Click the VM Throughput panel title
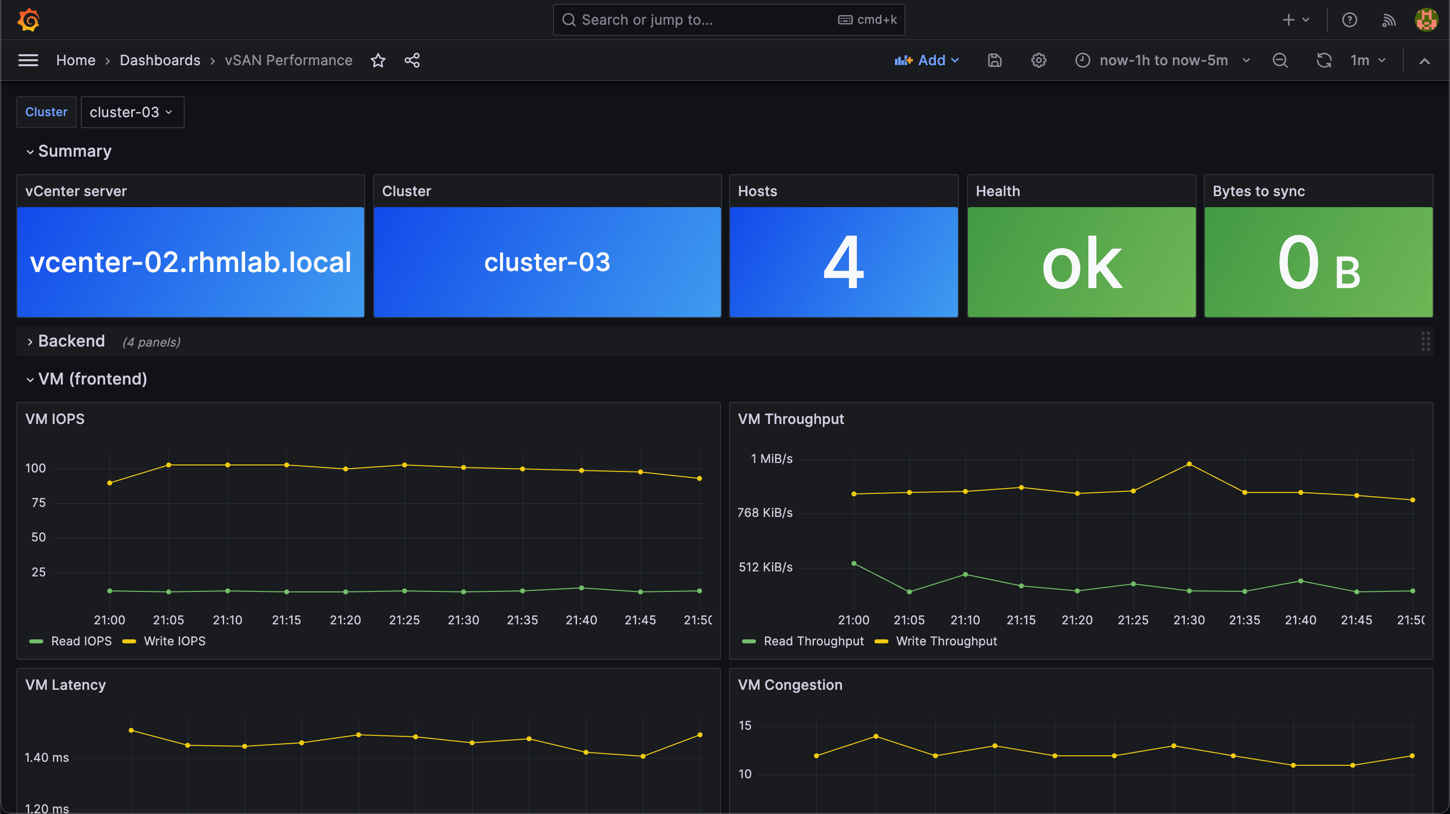The width and height of the screenshot is (1450, 814). (791, 420)
